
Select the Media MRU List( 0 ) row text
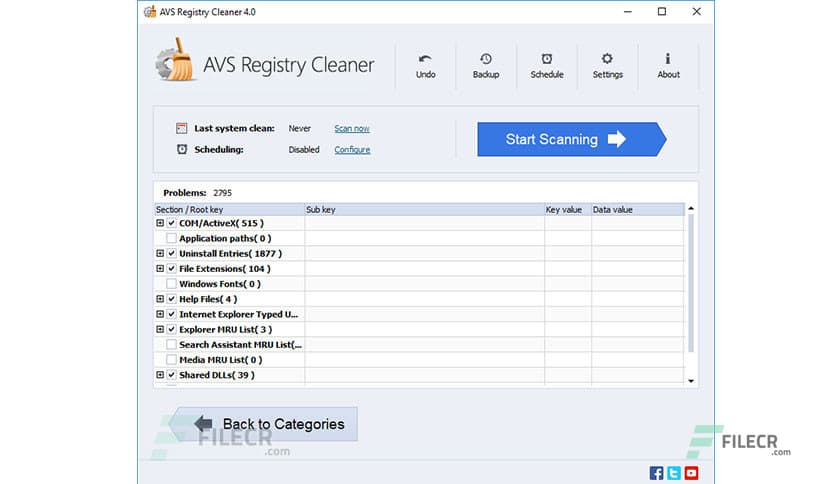point(221,360)
